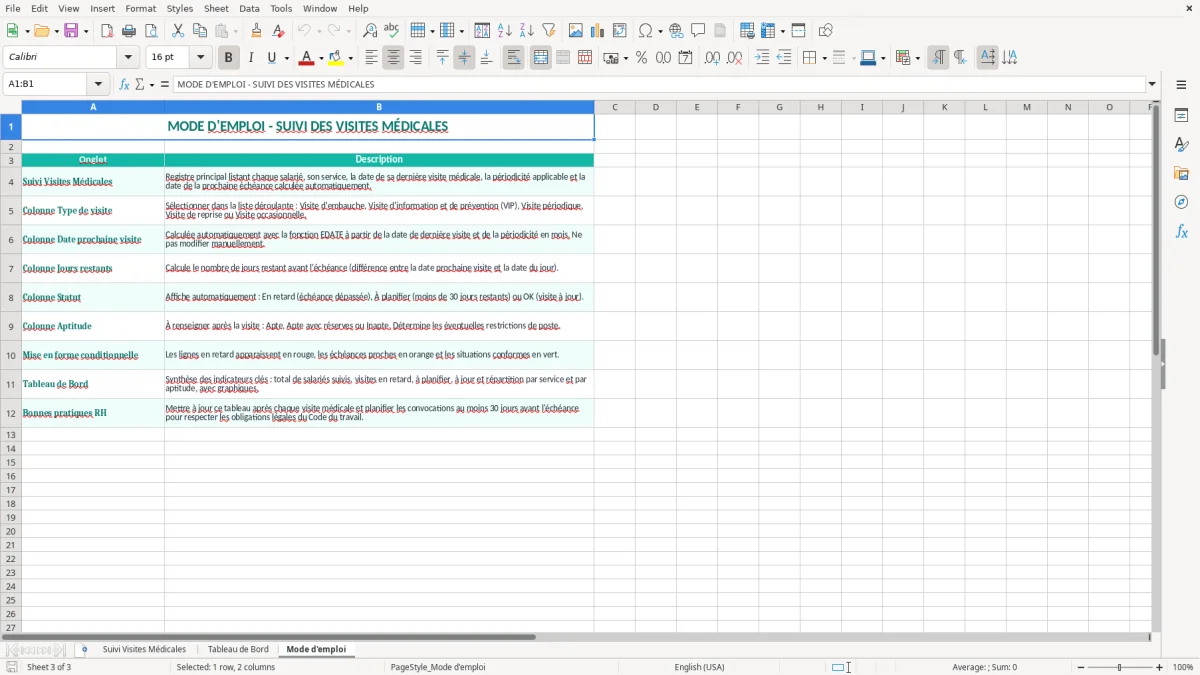Open Find and Replace
Image resolution: width=1200 pixels, height=675 pixels.
click(370, 31)
